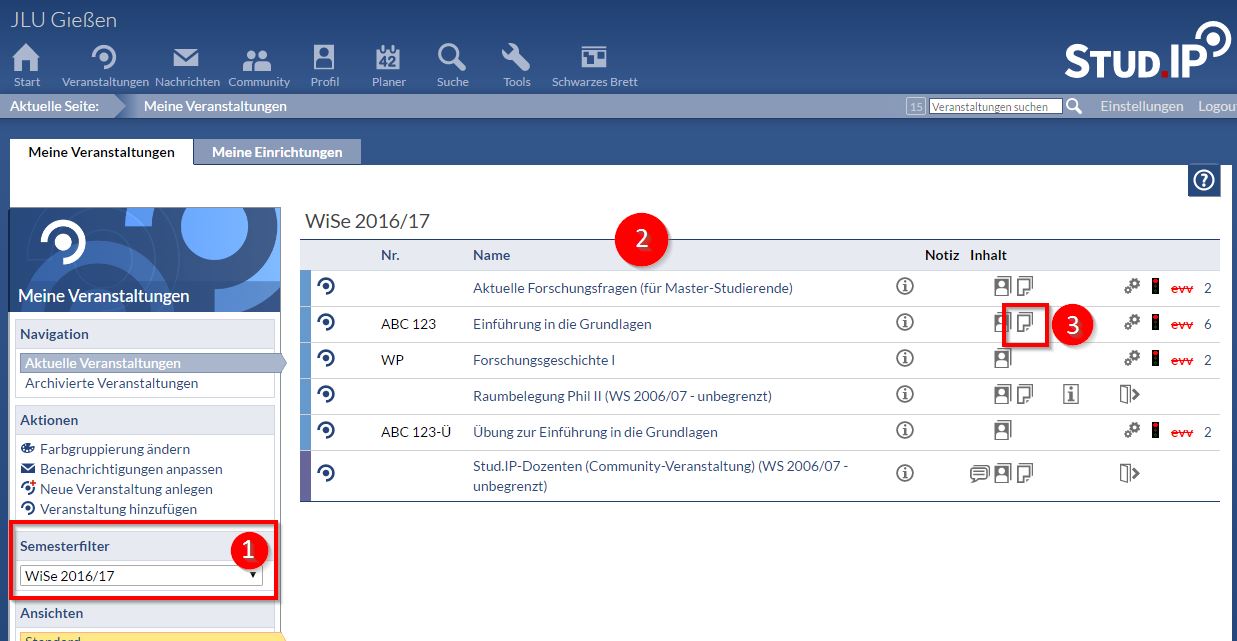
Task: Open the help question mark icon
Action: tap(1204, 180)
